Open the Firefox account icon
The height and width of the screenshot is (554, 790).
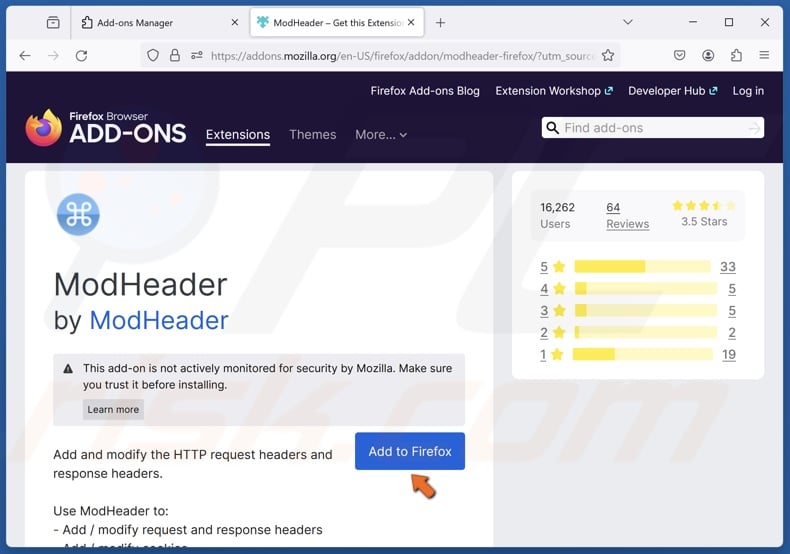click(708, 55)
